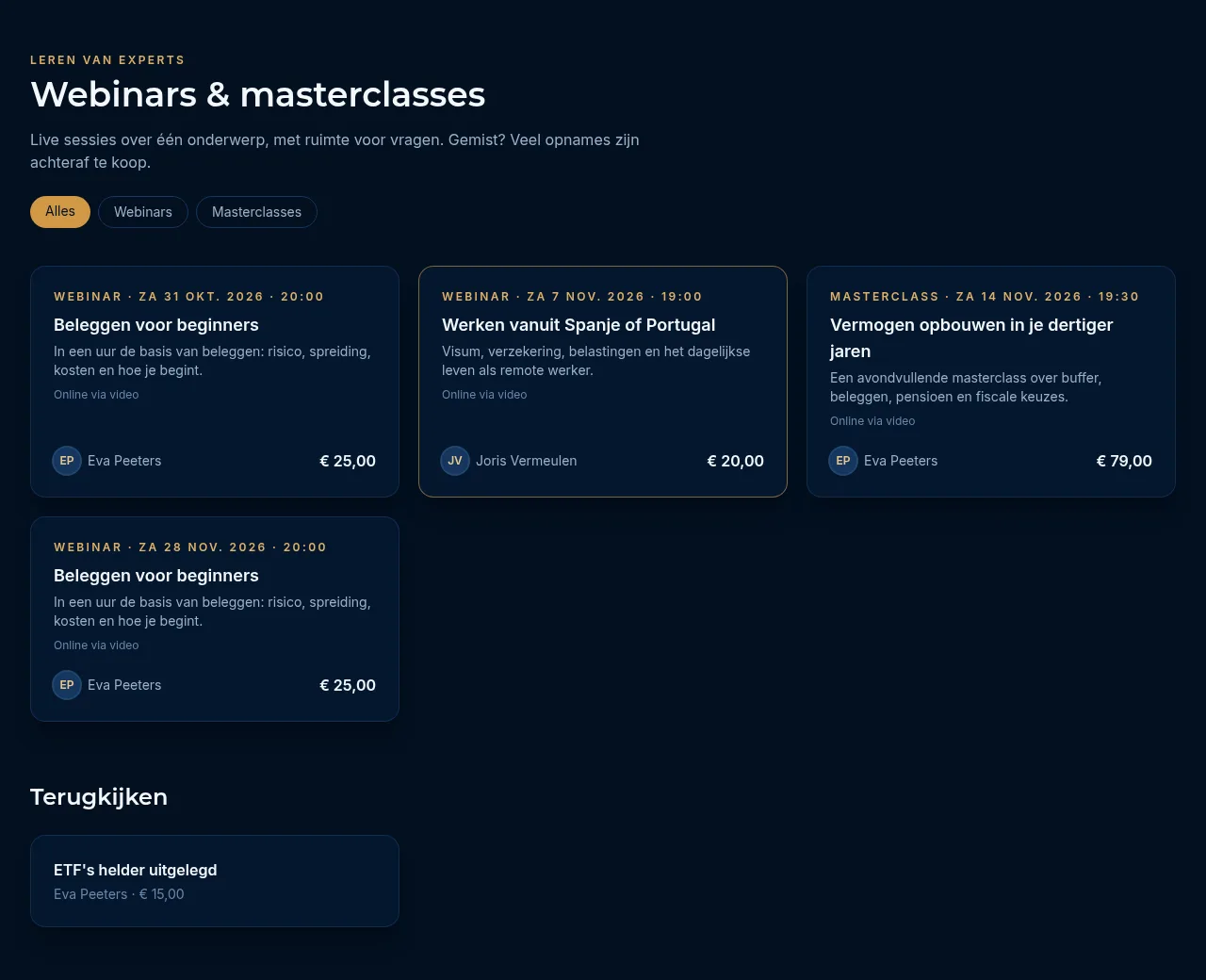Click the Webinars & masterclasses page heading

pos(258,94)
